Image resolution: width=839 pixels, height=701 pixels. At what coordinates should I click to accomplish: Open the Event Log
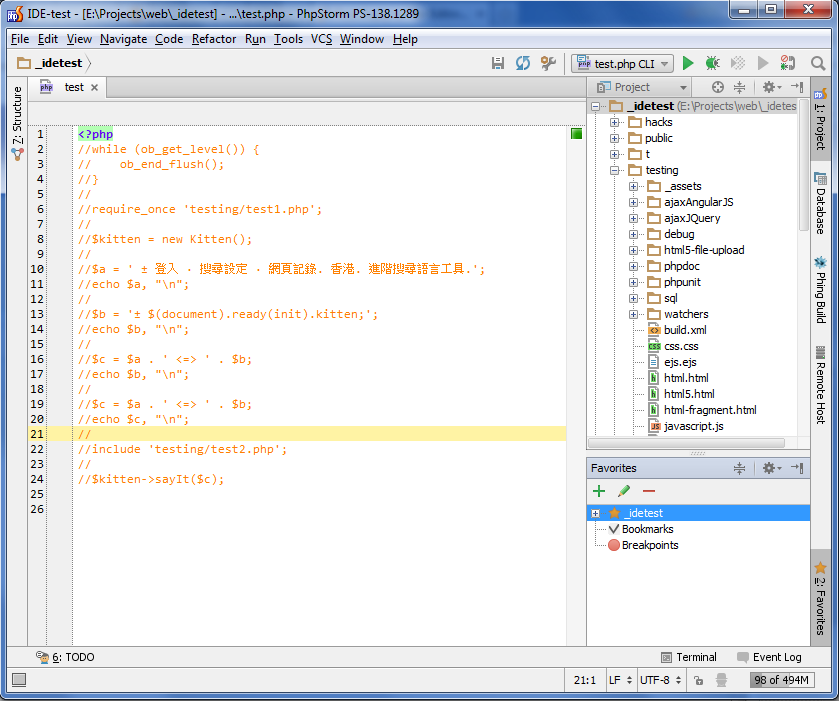pos(769,657)
